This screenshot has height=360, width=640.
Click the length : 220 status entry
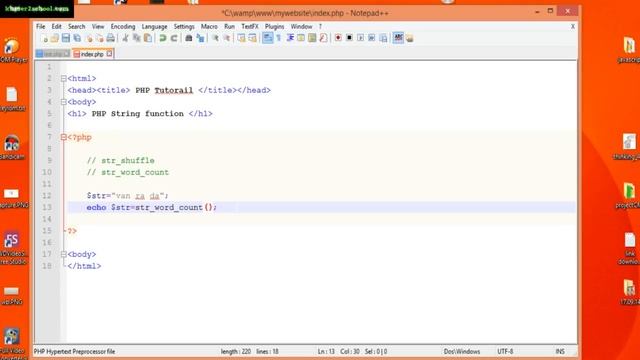[x=236, y=351]
